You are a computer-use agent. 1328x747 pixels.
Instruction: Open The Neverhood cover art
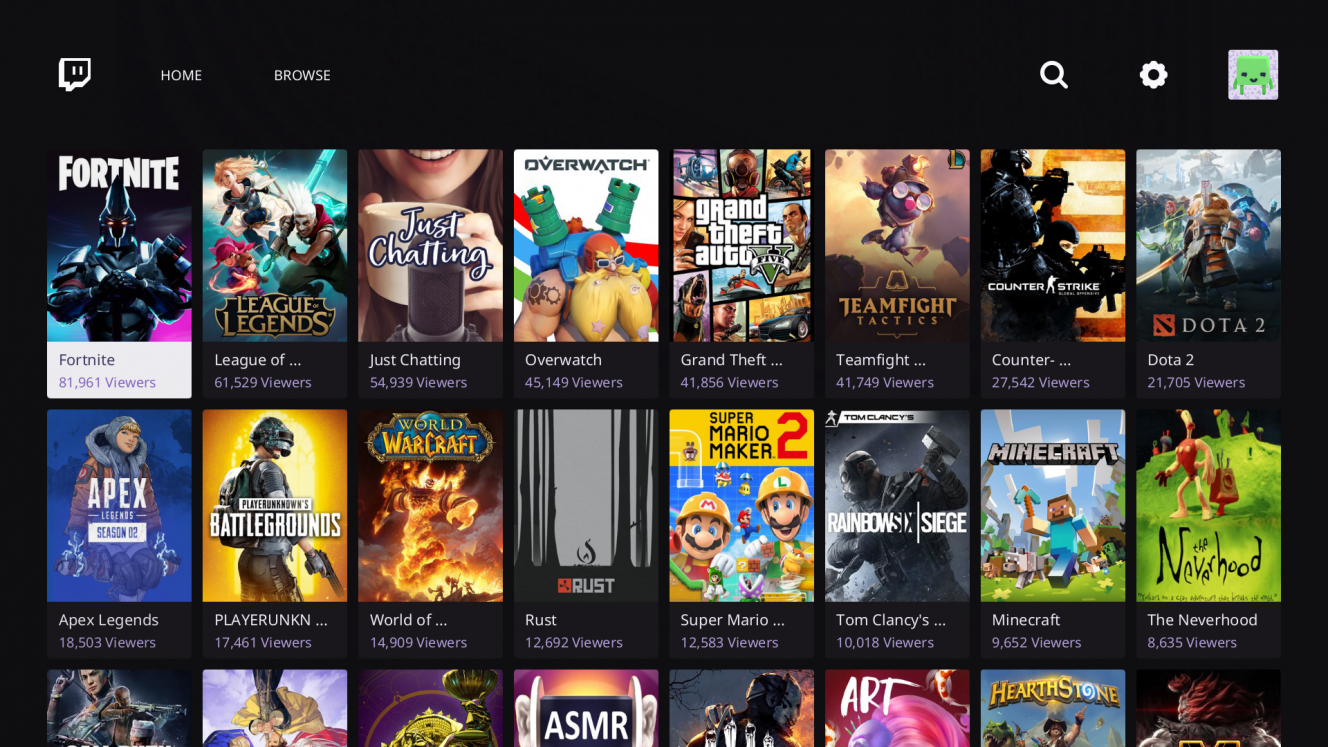pyautogui.click(x=1209, y=506)
